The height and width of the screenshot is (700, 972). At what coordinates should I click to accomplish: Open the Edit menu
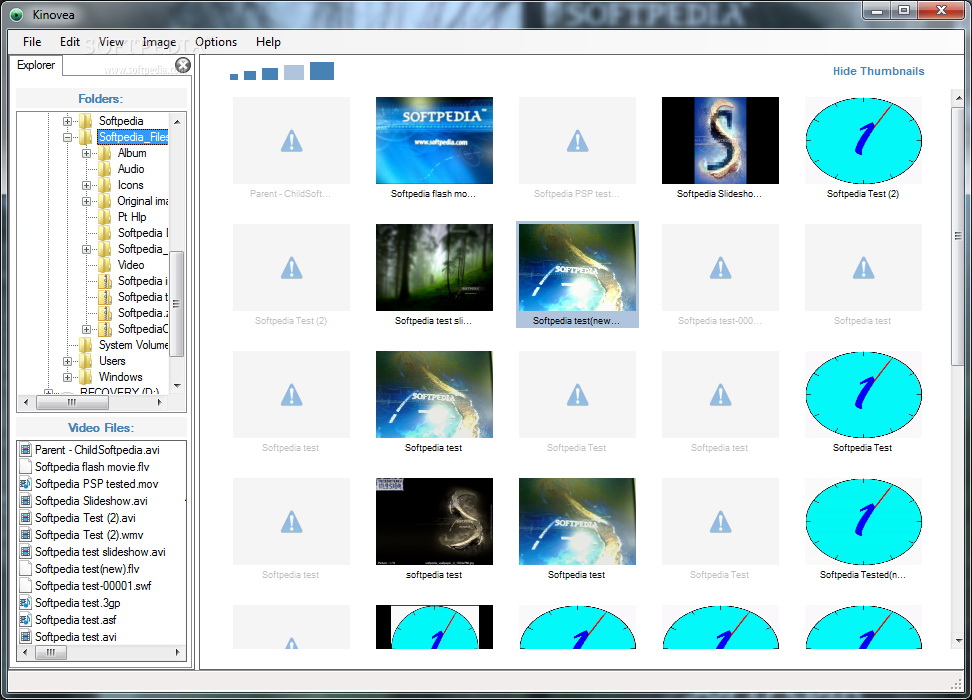[70, 42]
